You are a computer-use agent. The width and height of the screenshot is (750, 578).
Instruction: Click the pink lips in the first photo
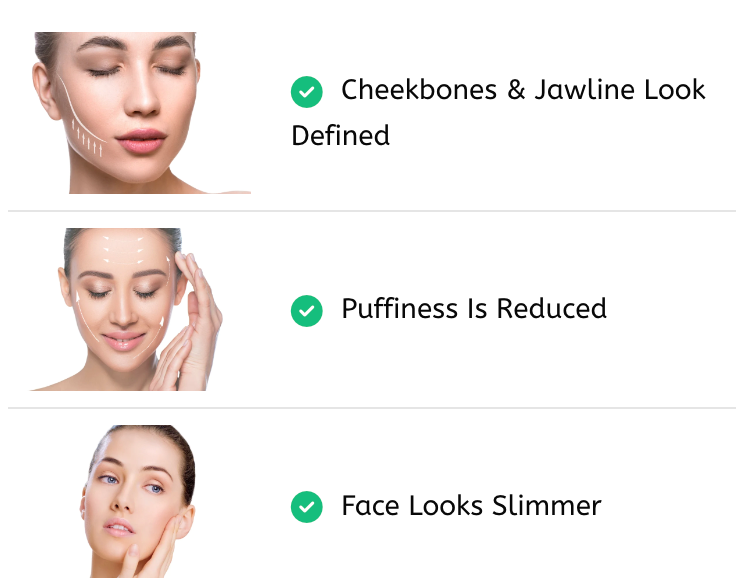click(x=141, y=140)
